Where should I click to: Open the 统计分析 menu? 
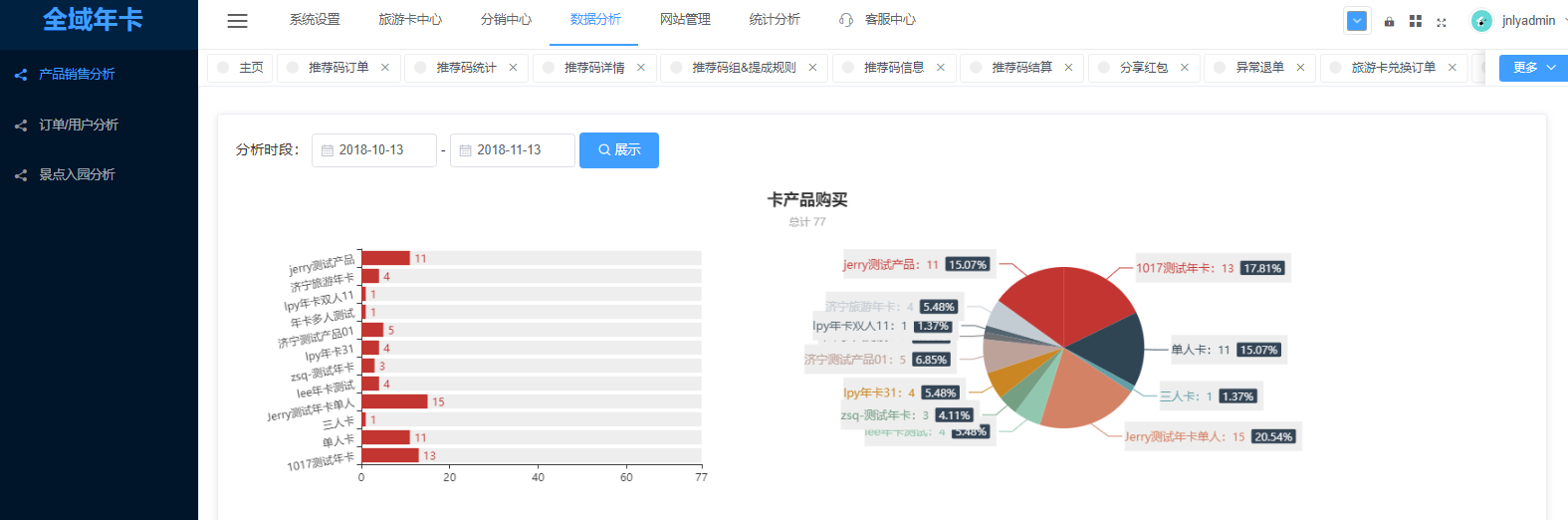[x=775, y=20]
